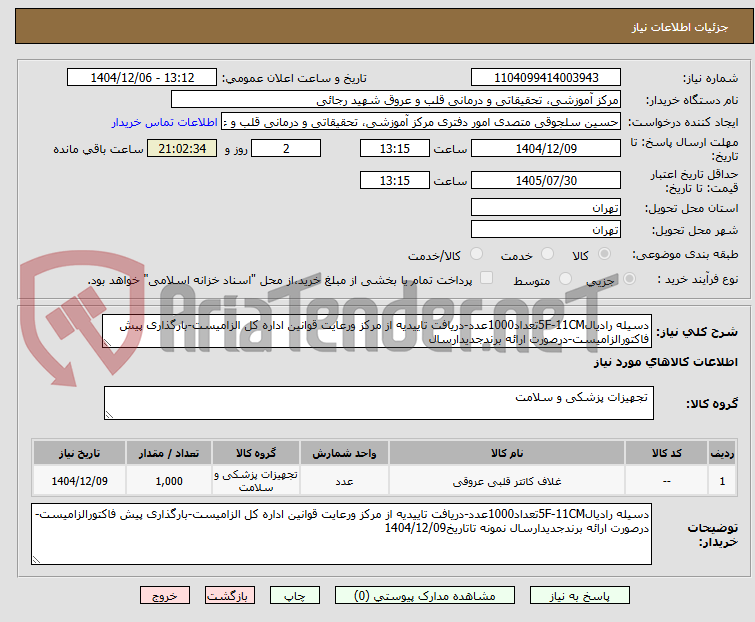Click the خروج exit button
This screenshot has width=755, height=622.
[165, 596]
